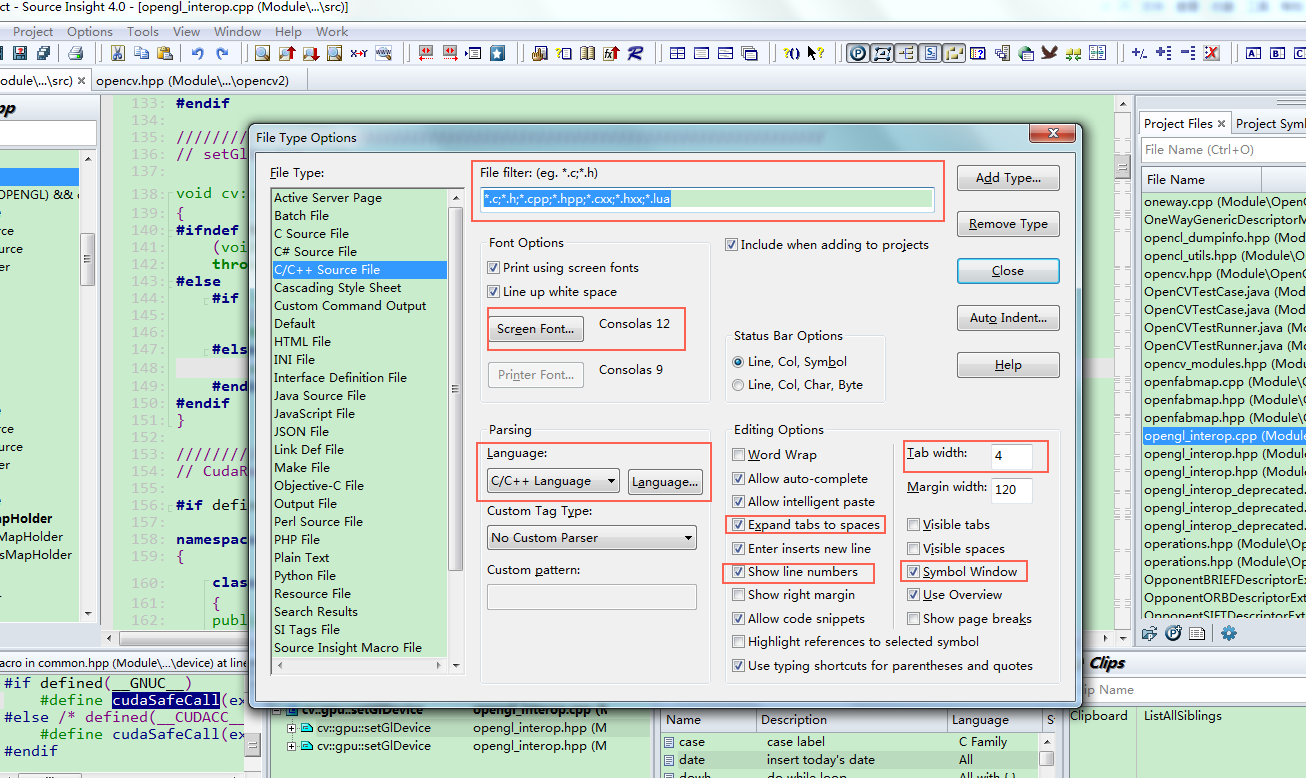Click the Undo arrow icon
This screenshot has width=1306, height=778.
(x=198, y=53)
